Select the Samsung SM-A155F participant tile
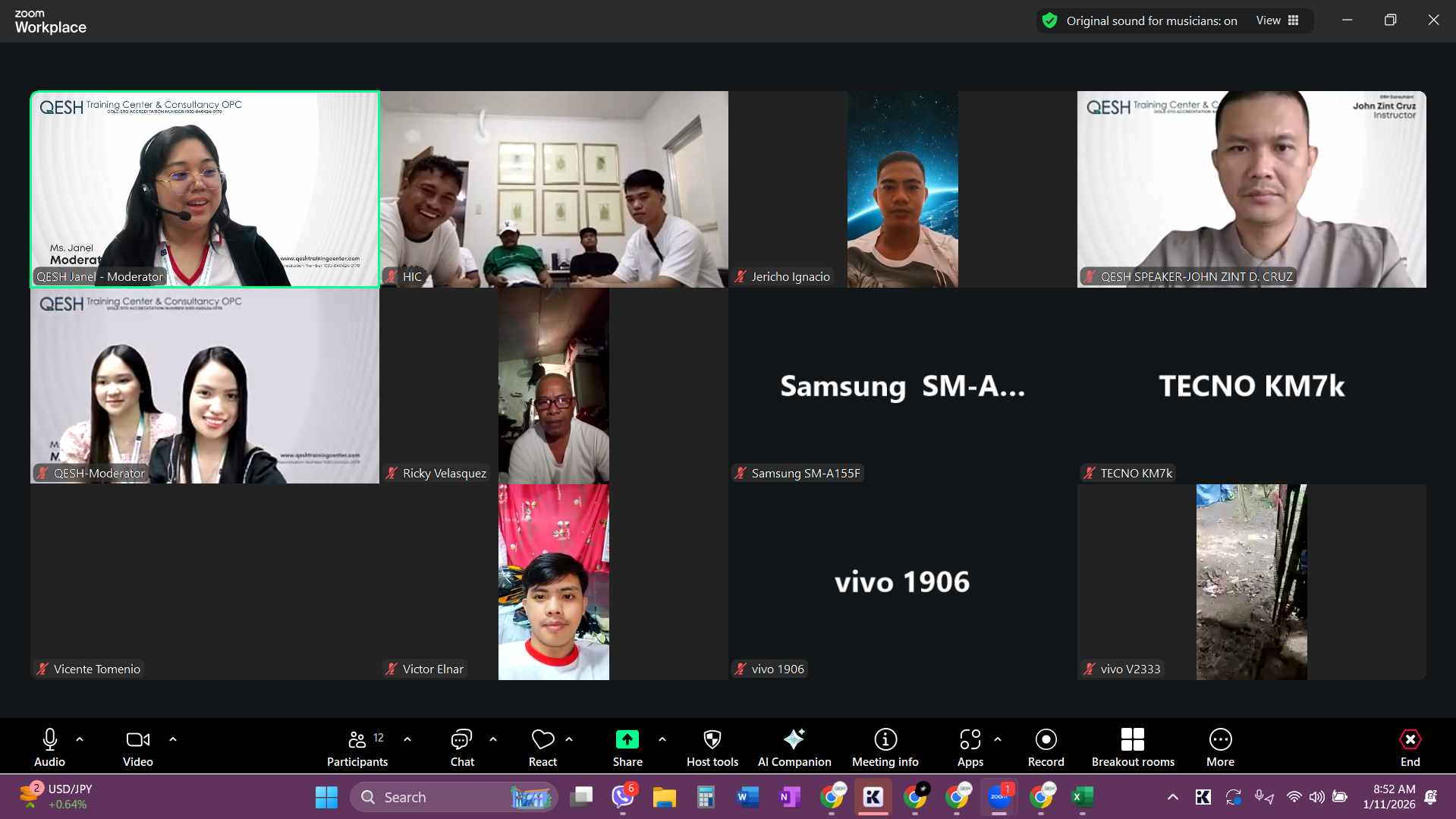Screen dimensions: 1456x819 (902, 386)
